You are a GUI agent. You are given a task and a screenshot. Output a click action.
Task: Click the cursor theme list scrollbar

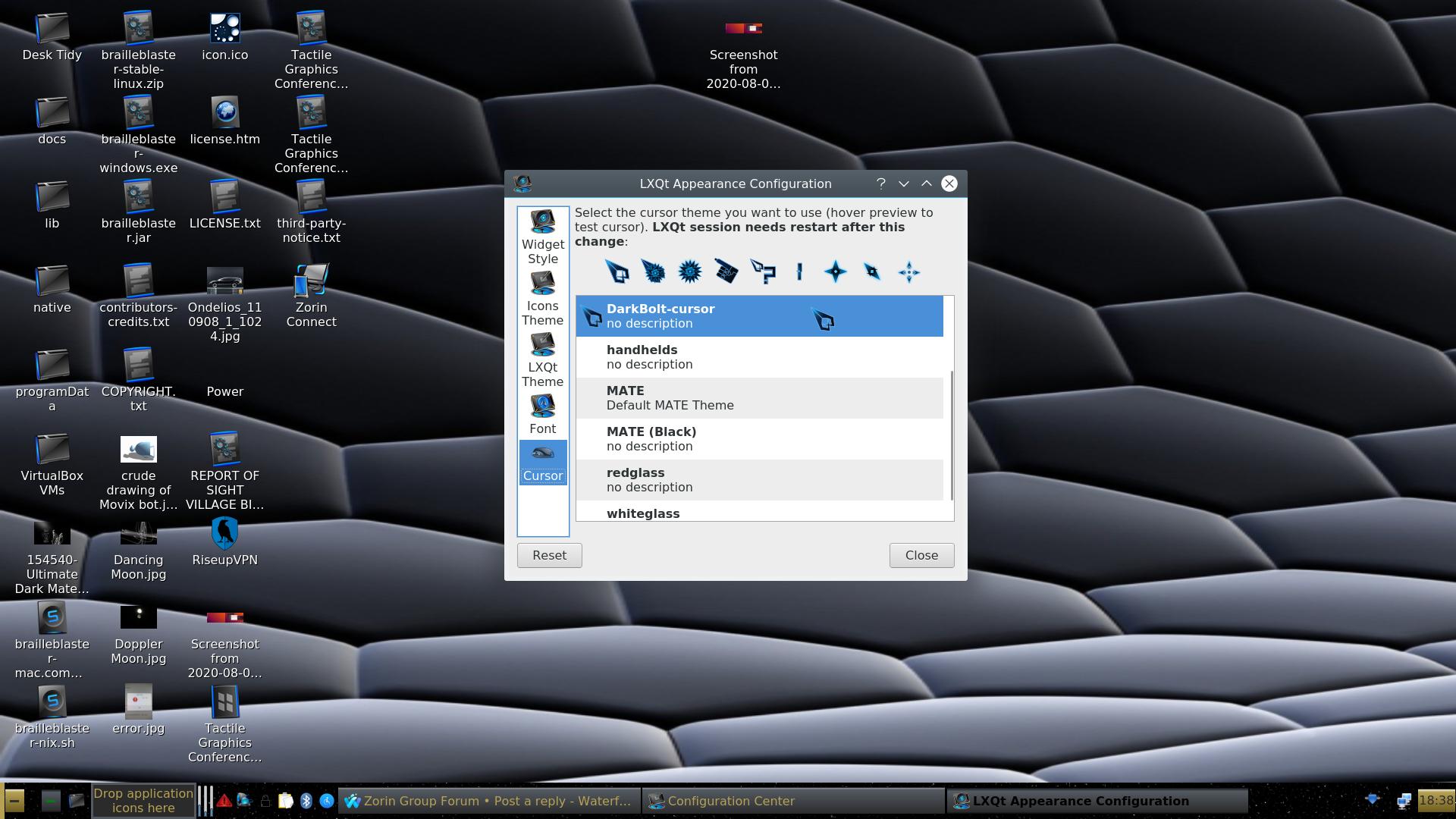(952, 435)
